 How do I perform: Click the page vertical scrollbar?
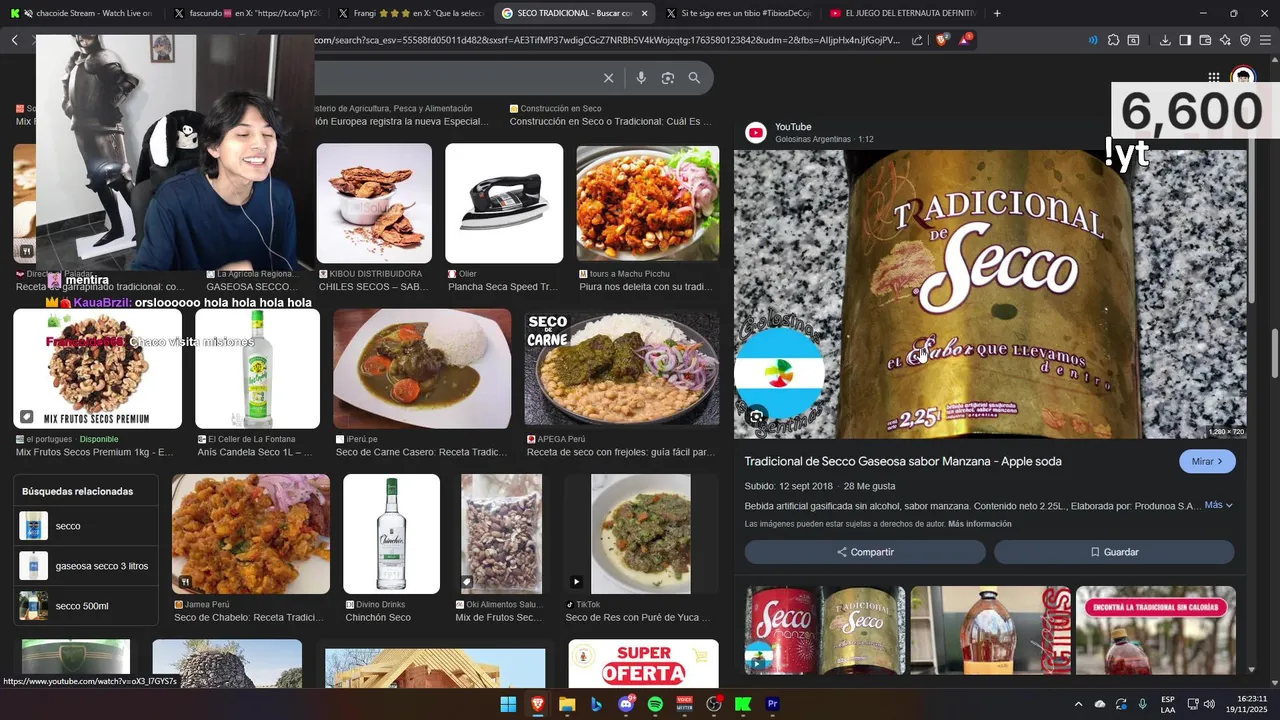1274,355
